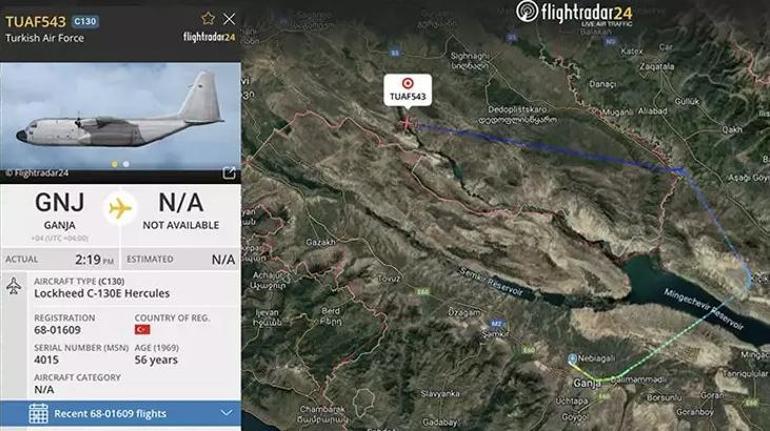Click the TUAF543 callsign title
Screen dimensions: 770x431
pyautogui.click(x=35, y=22)
